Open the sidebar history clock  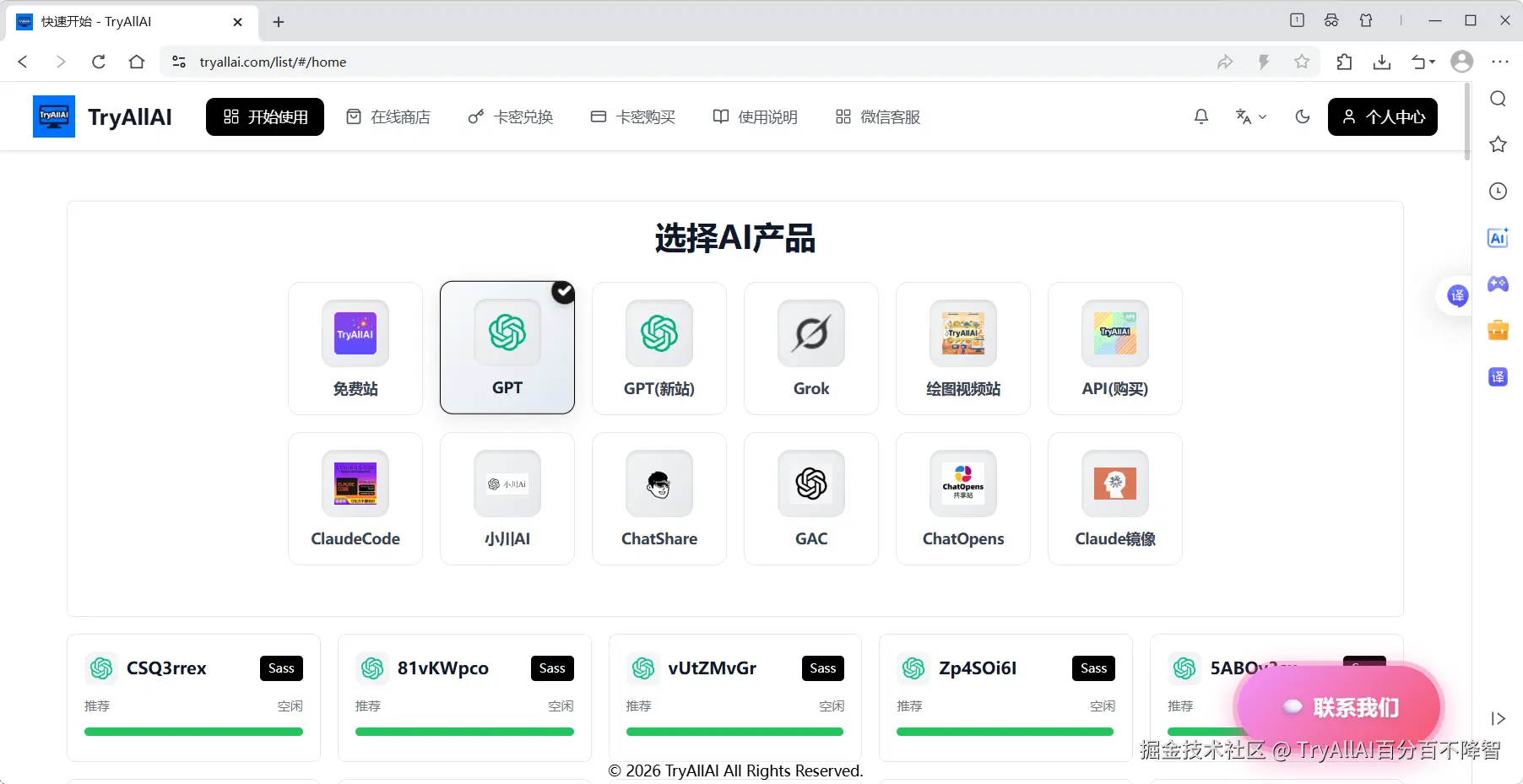(1499, 191)
